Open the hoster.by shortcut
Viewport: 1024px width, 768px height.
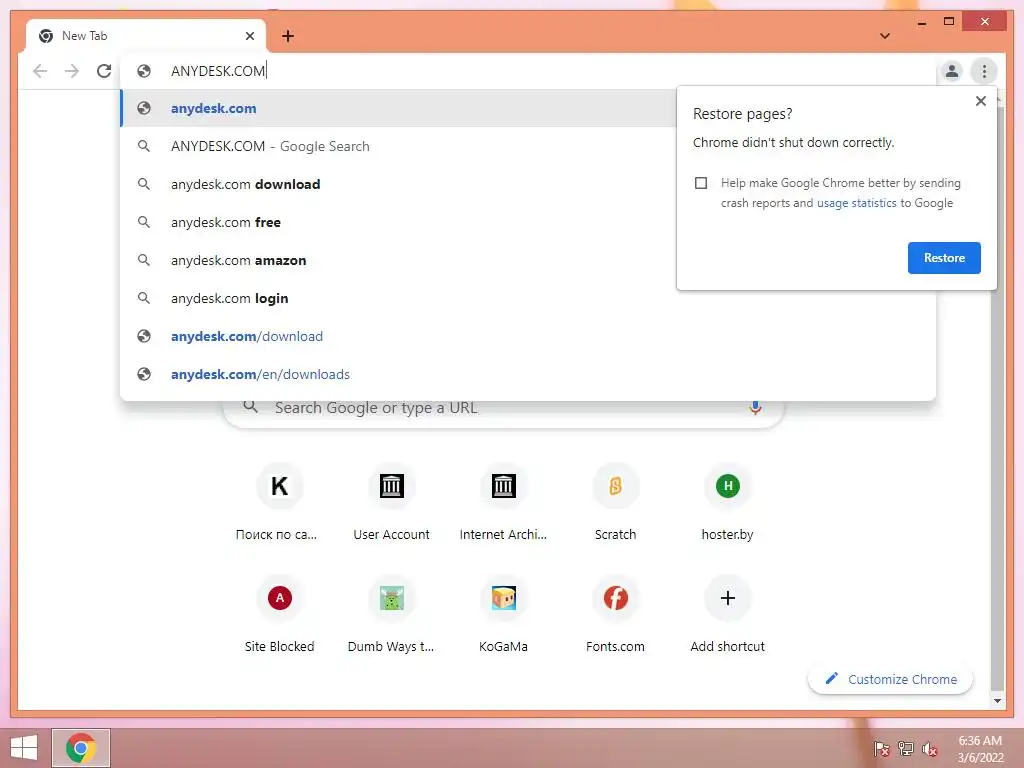(x=728, y=504)
